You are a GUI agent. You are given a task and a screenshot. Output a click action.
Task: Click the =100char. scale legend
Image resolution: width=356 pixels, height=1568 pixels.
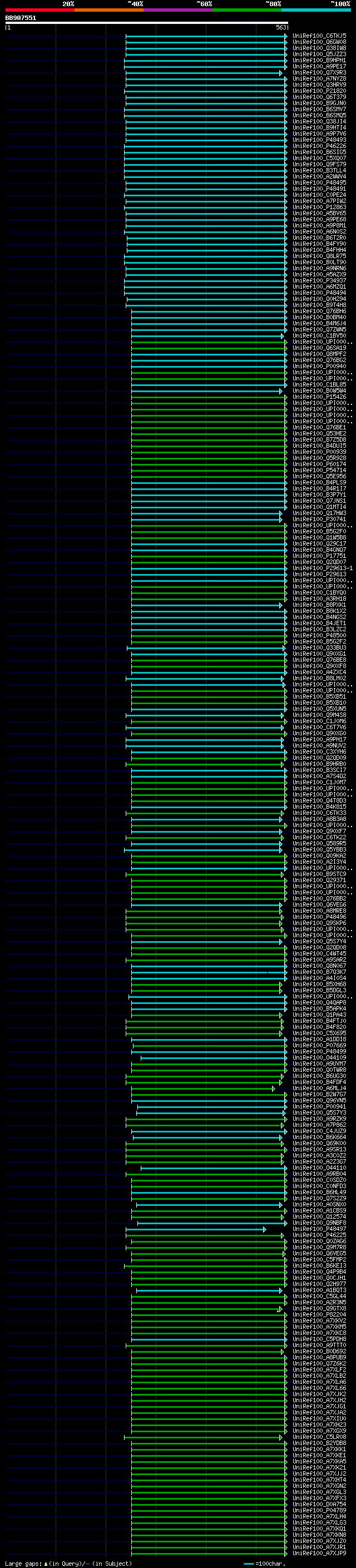pyautogui.click(x=264, y=1563)
